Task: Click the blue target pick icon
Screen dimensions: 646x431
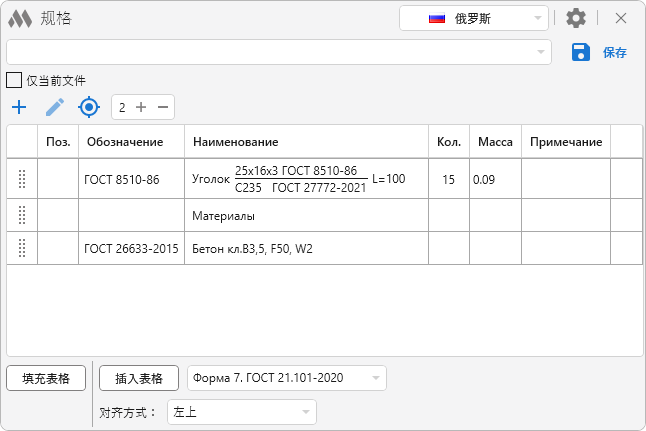Action: point(90,107)
